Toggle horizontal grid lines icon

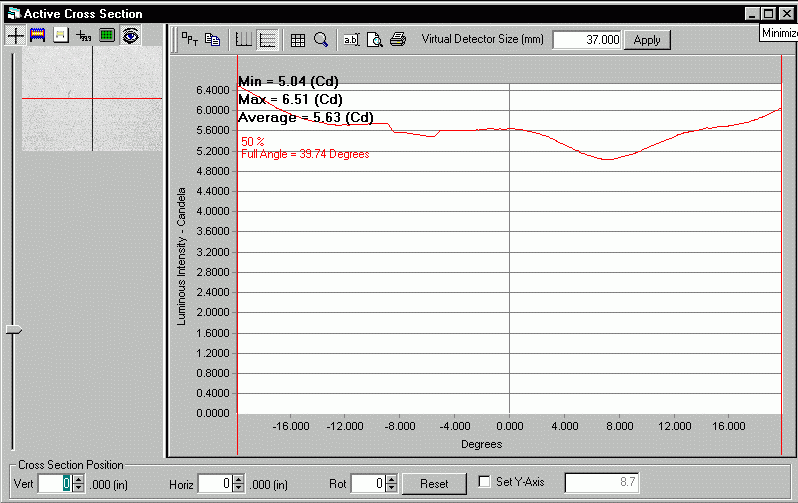pyautogui.click(x=268, y=39)
